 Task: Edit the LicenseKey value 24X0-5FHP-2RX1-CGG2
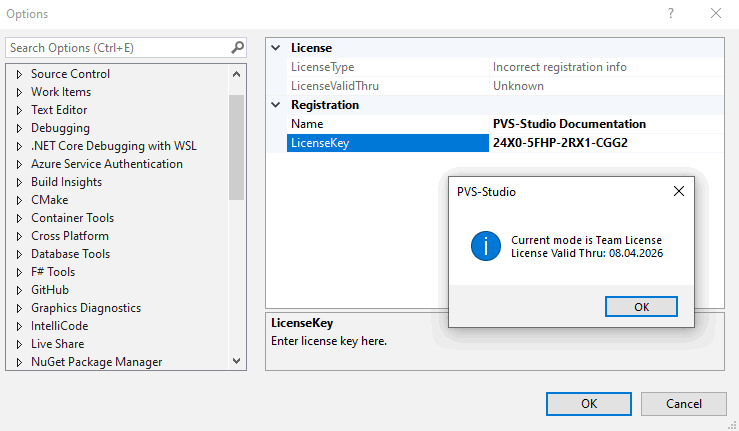(x=606, y=143)
